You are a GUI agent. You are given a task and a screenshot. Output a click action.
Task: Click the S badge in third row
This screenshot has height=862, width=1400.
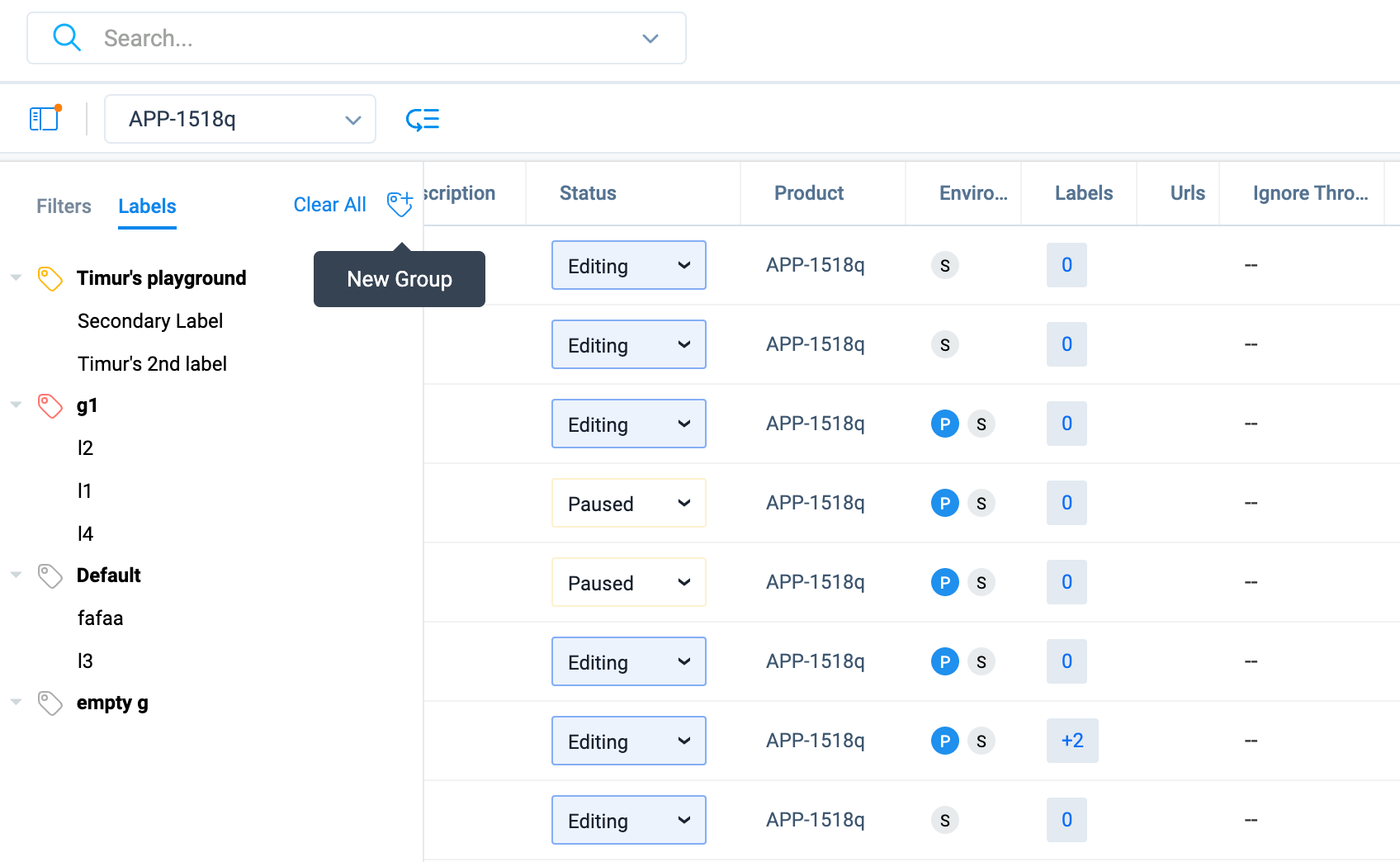click(981, 424)
